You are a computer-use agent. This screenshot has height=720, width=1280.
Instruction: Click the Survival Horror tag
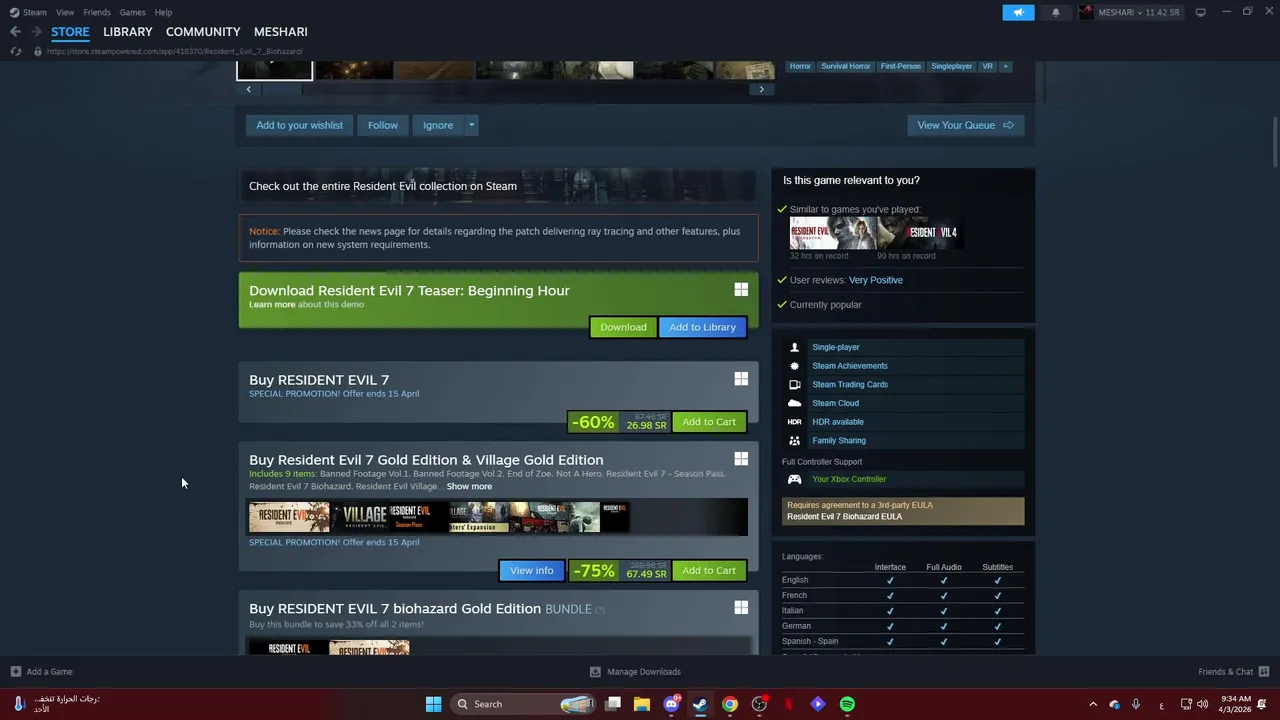(846, 66)
